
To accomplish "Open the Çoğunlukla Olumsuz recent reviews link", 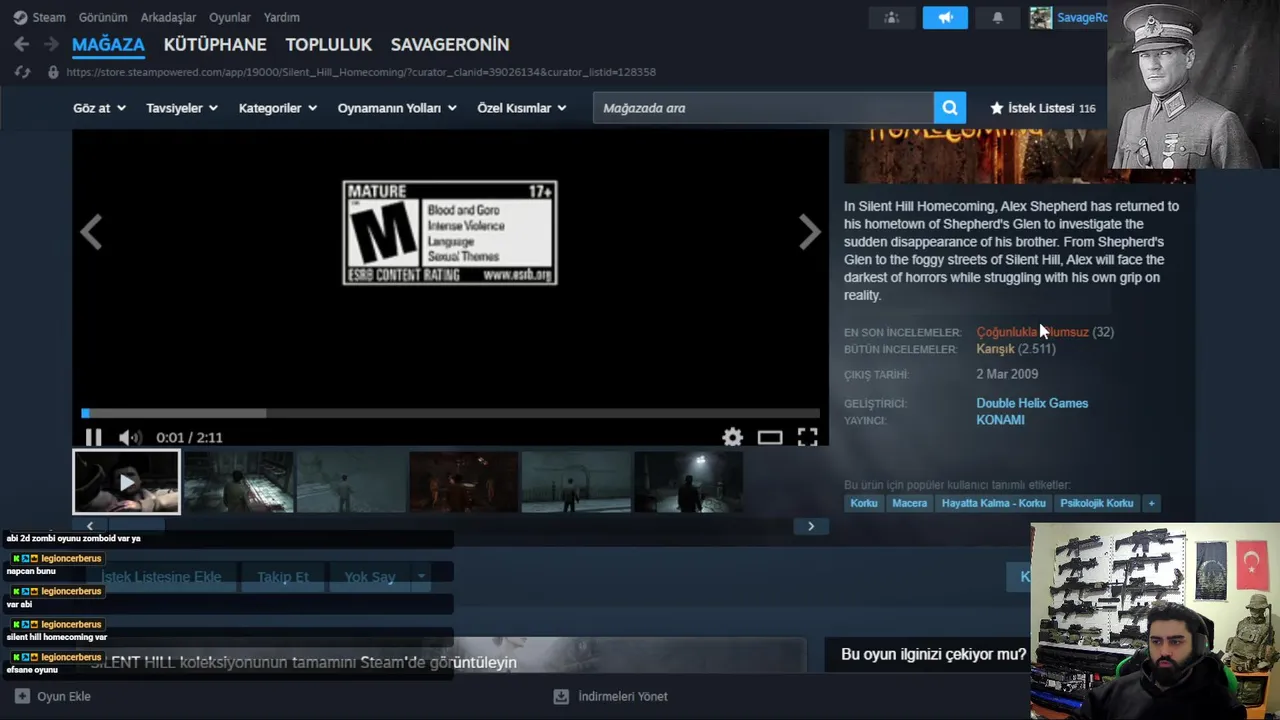I will [x=1032, y=332].
